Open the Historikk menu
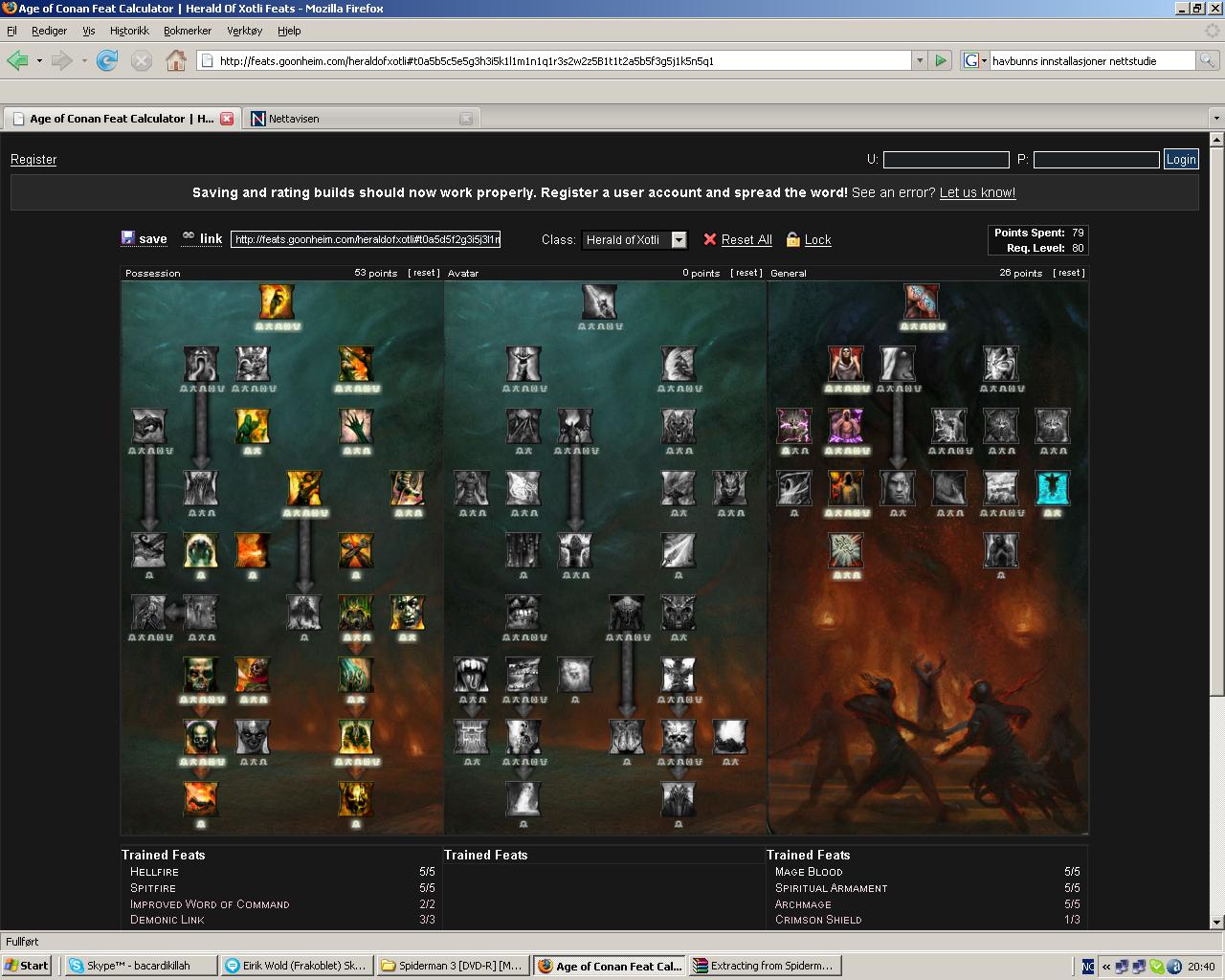 click(x=129, y=31)
